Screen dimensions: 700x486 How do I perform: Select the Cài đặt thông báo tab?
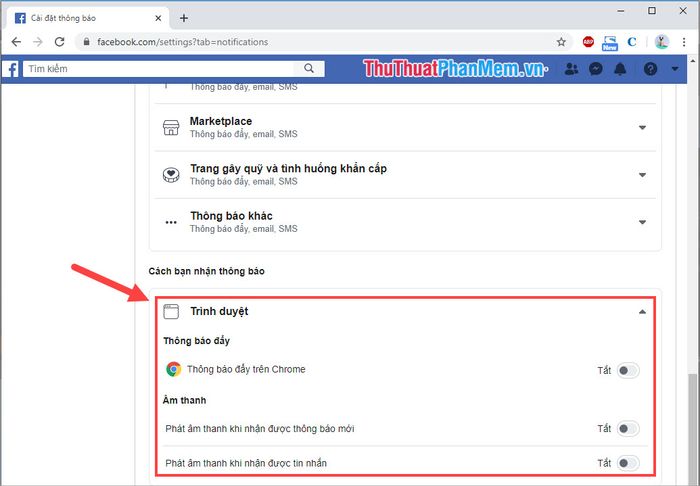(88, 18)
